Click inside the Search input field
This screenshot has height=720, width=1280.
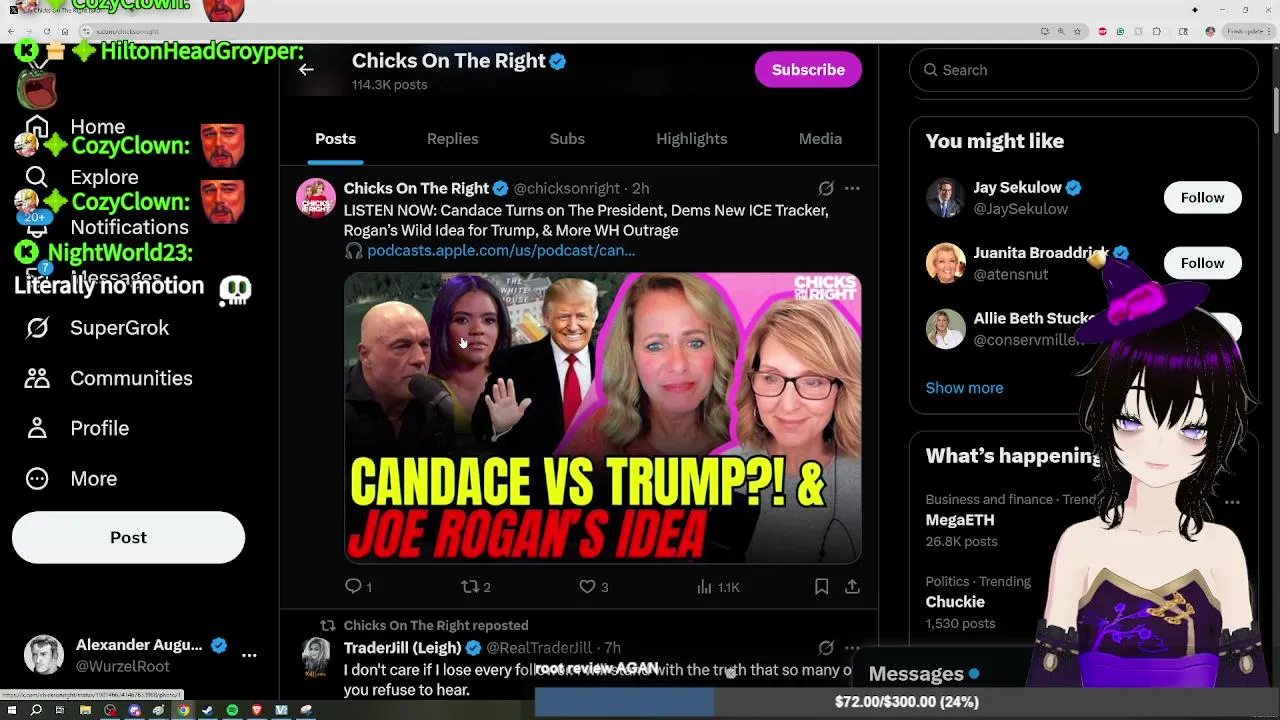1084,70
